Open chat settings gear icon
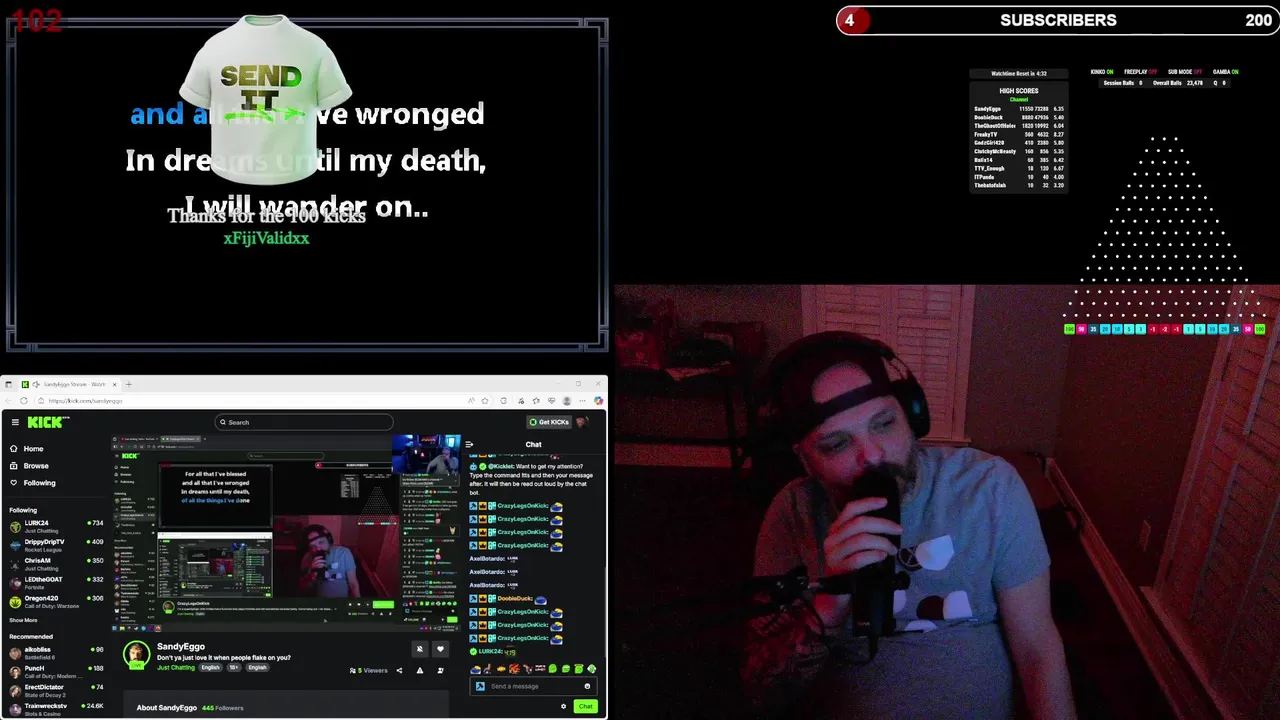 pos(563,707)
